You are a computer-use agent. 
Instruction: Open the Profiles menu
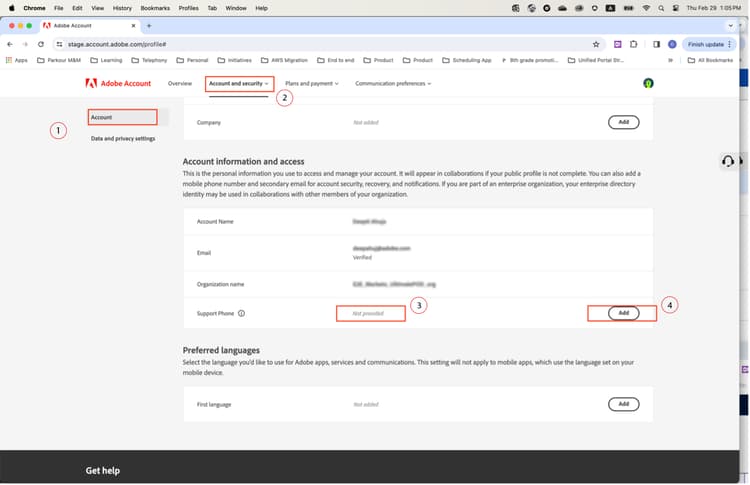coord(188,8)
